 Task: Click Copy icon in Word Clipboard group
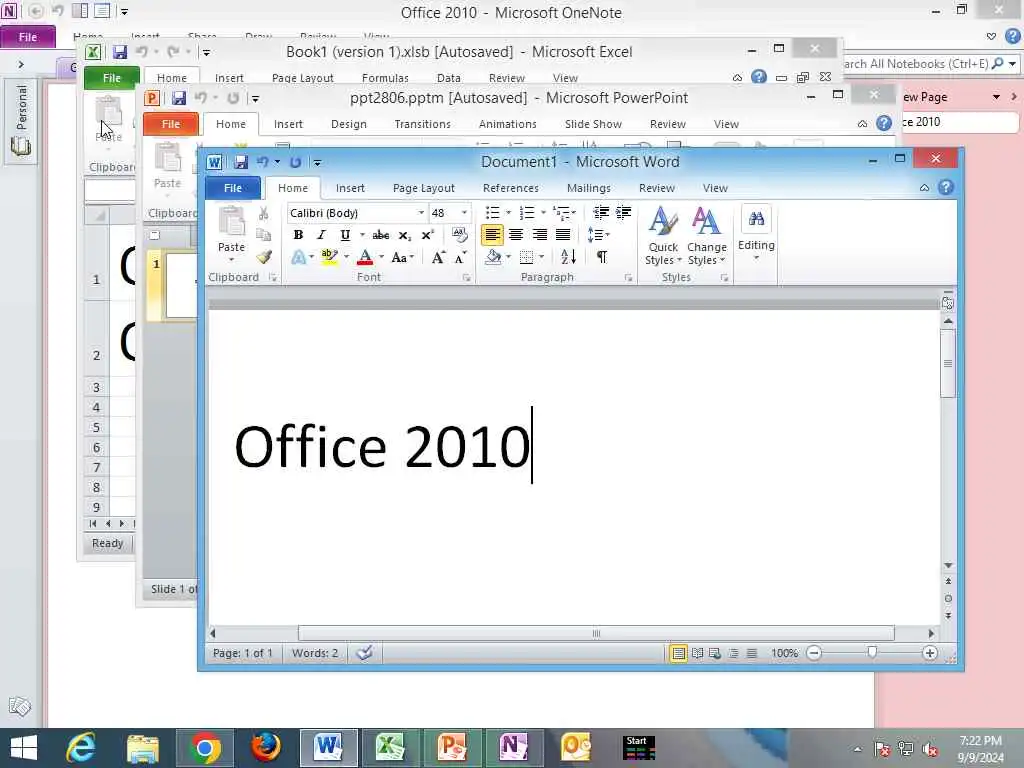coord(263,235)
